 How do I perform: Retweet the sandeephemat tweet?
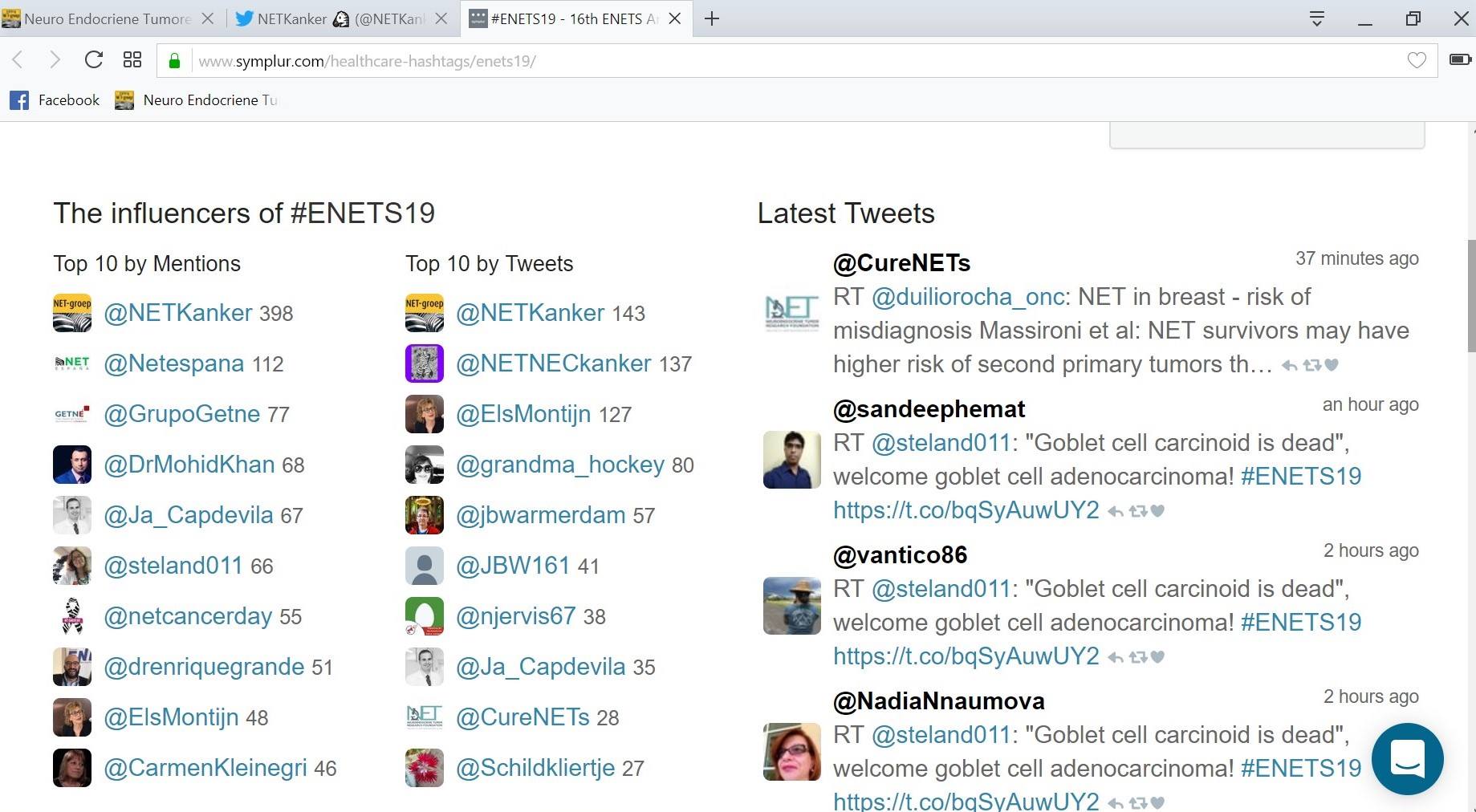[1138, 512]
